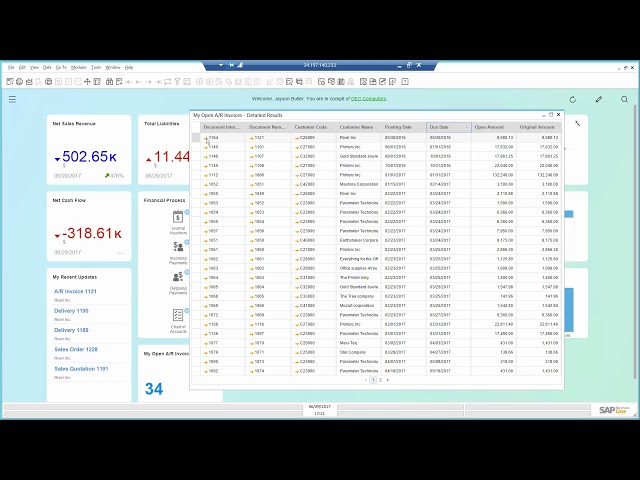Click the next page arrow in the pagination
The height and width of the screenshot is (480, 640).
(388, 380)
